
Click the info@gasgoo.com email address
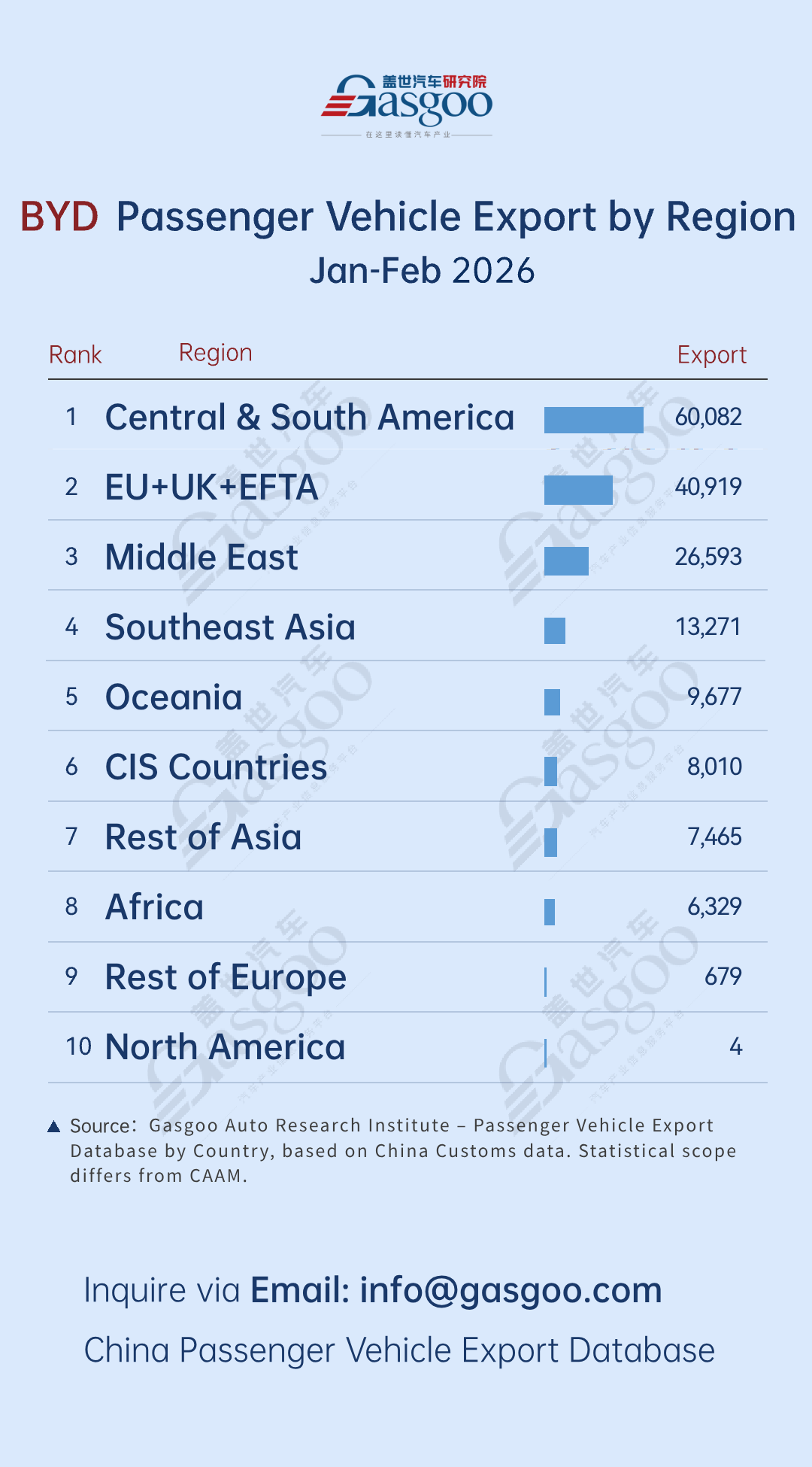511,1290
